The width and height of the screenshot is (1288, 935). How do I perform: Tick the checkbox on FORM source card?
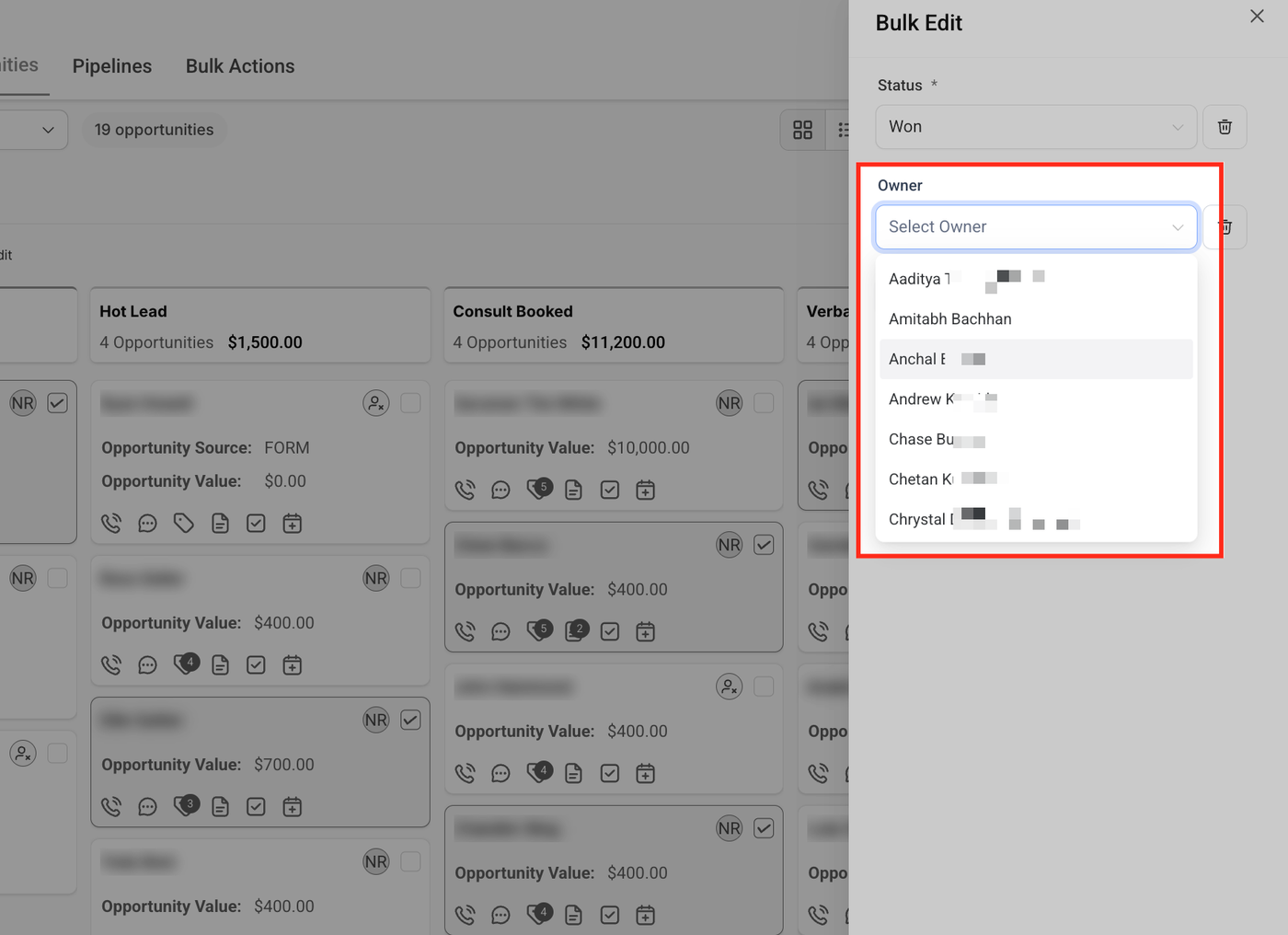(410, 403)
